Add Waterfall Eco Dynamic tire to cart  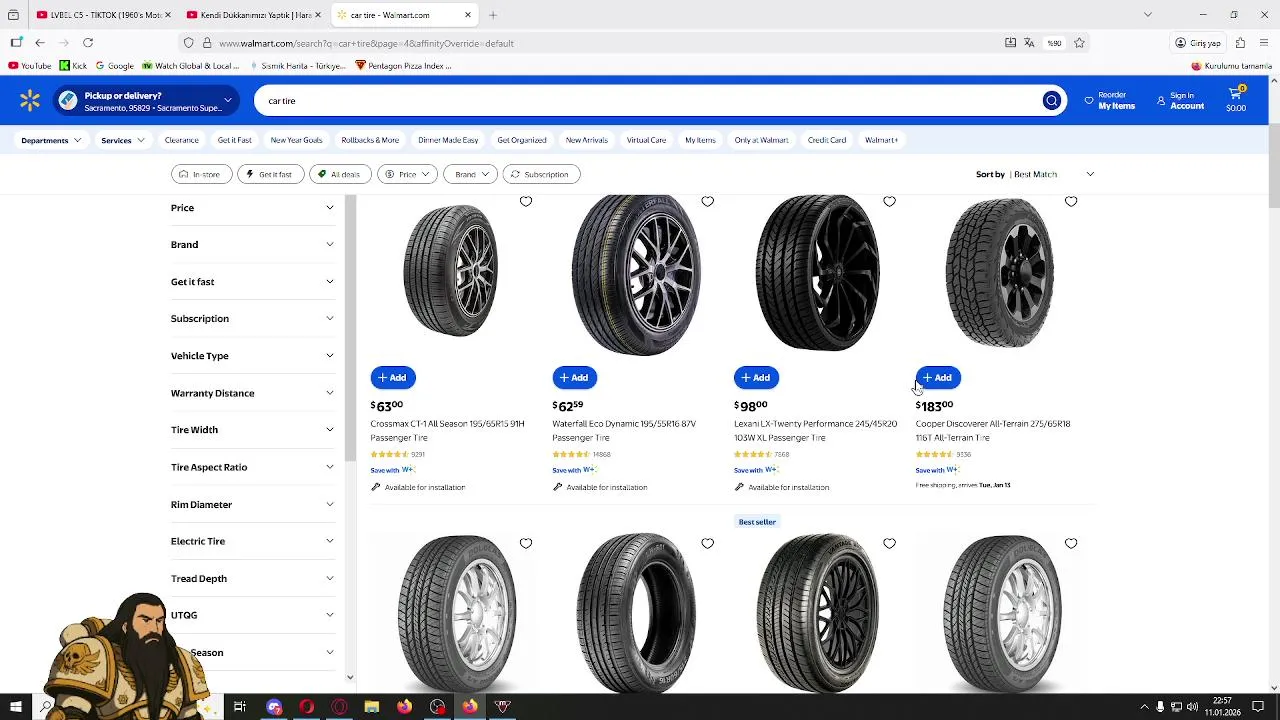coord(574,377)
